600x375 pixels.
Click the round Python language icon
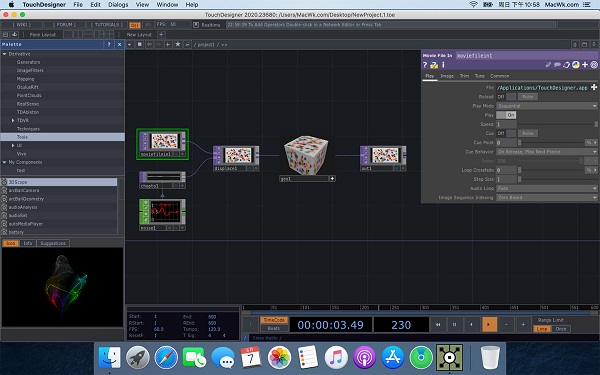(576, 65)
